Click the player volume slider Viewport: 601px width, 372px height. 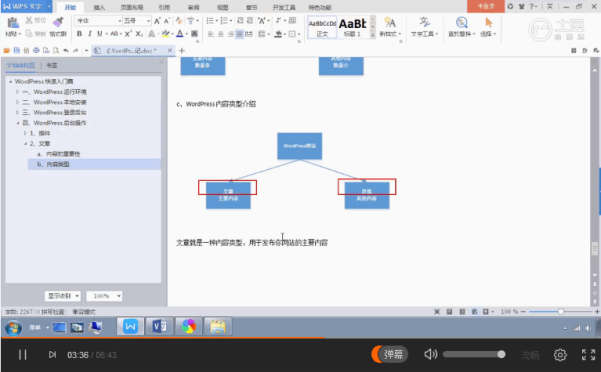pyautogui.click(x=474, y=354)
